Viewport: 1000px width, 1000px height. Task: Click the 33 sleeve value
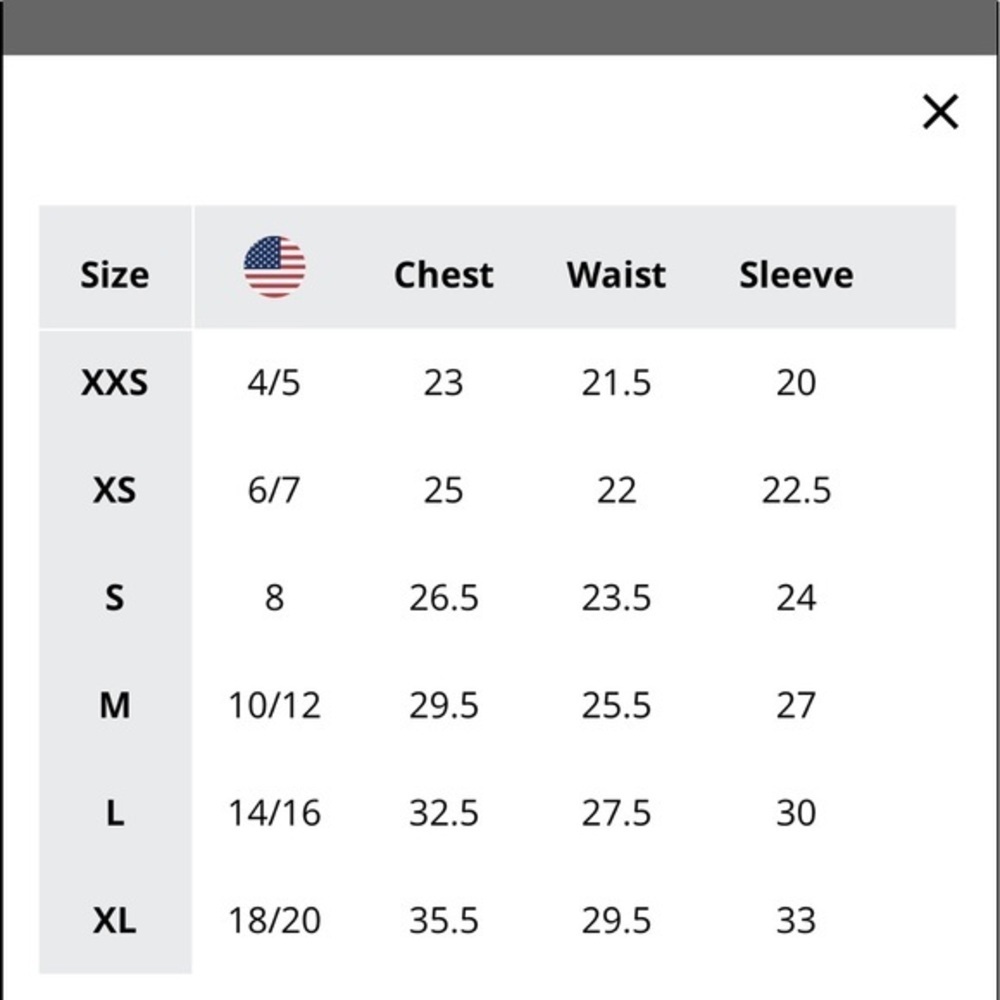(797, 920)
